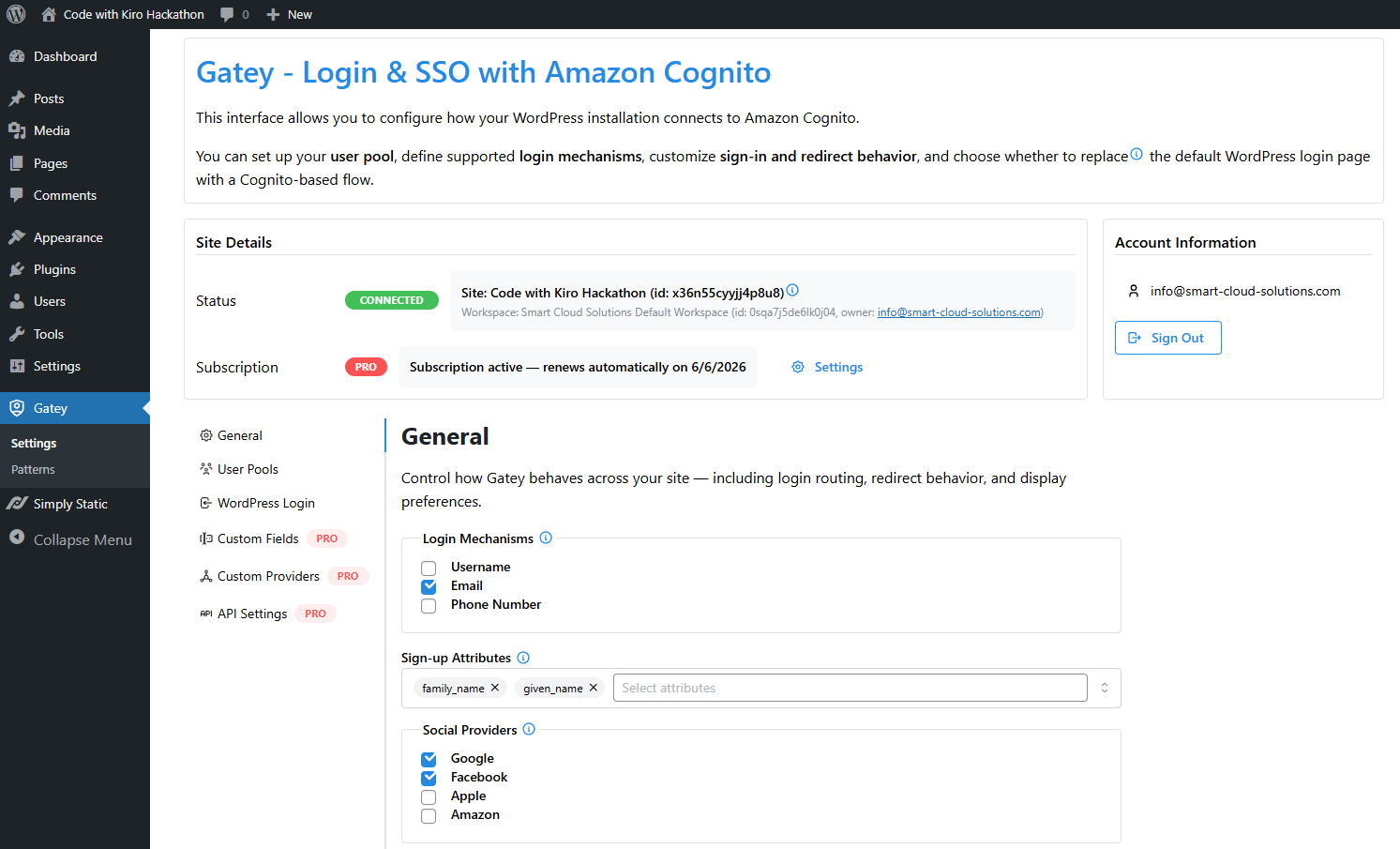Click the Sign Out button

[x=1167, y=338]
